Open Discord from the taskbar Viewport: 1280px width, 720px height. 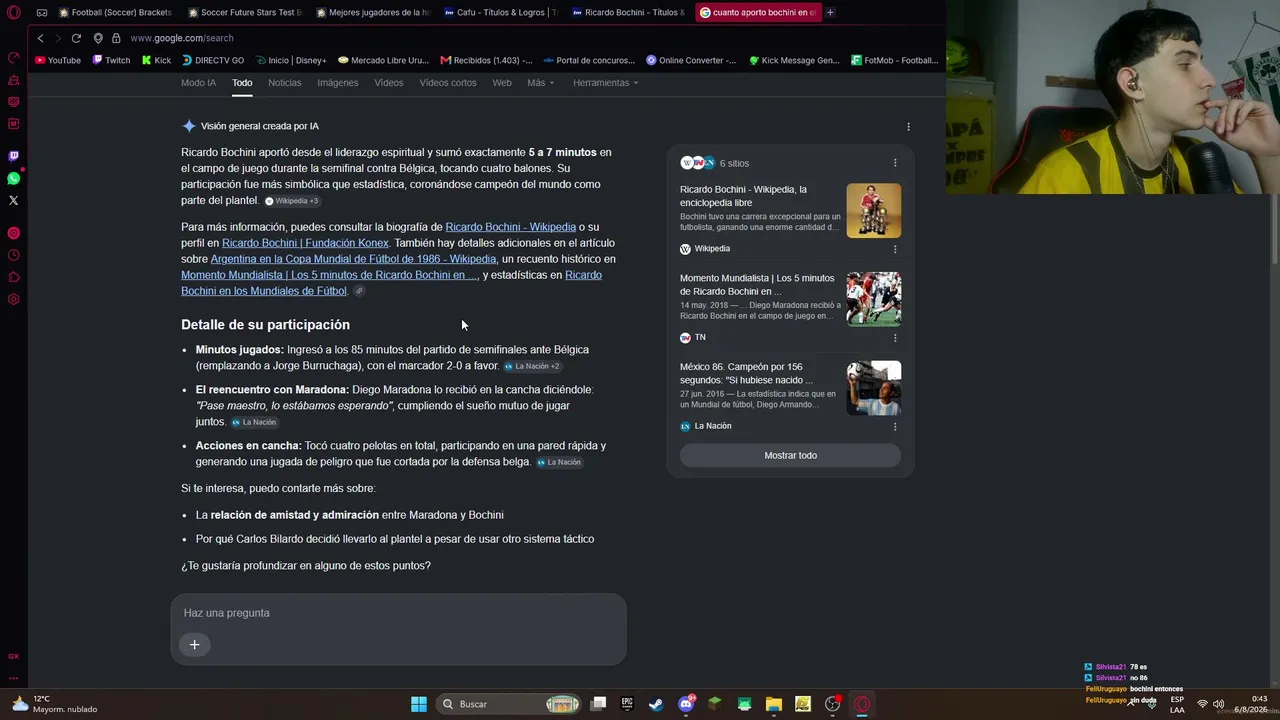pyautogui.click(x=686, y=704)
